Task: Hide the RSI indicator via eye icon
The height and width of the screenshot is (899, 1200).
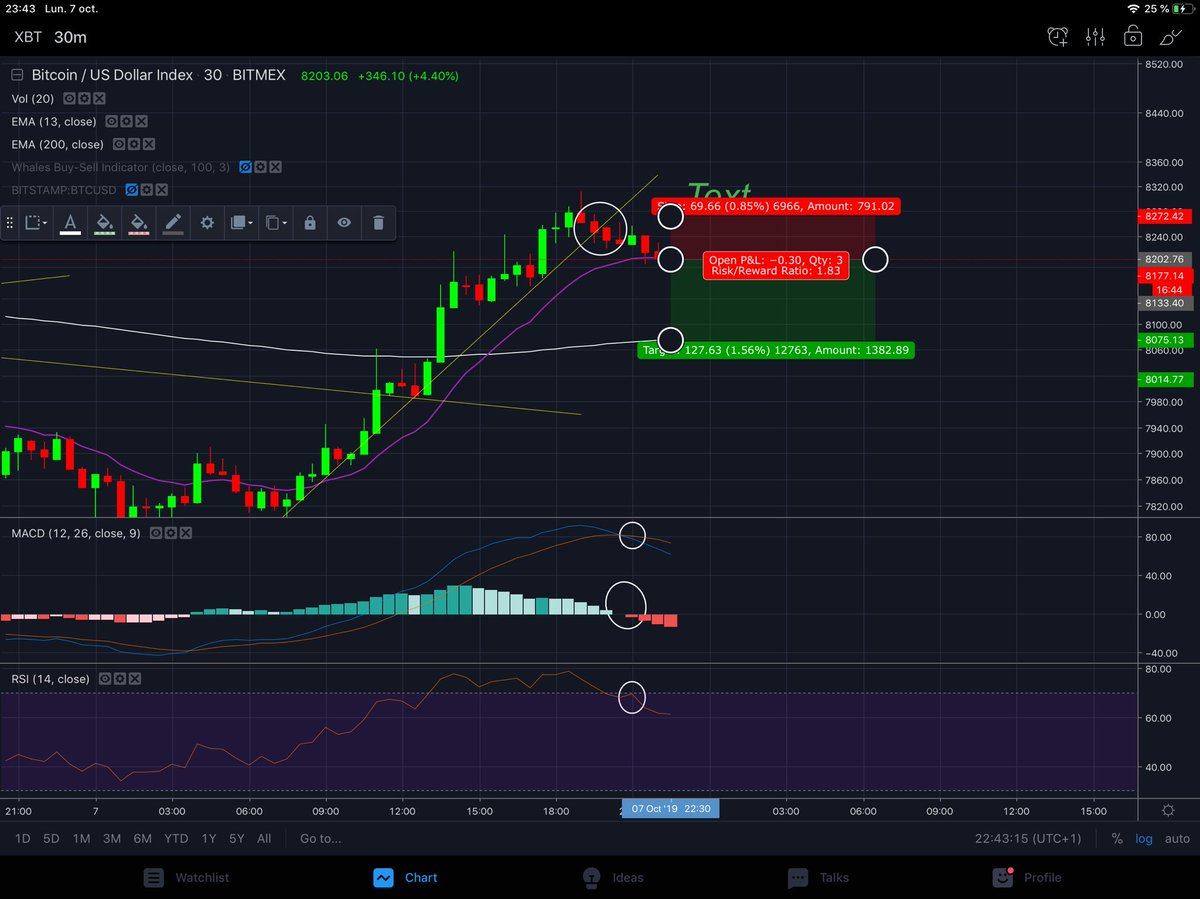Action: pos(105,679)
